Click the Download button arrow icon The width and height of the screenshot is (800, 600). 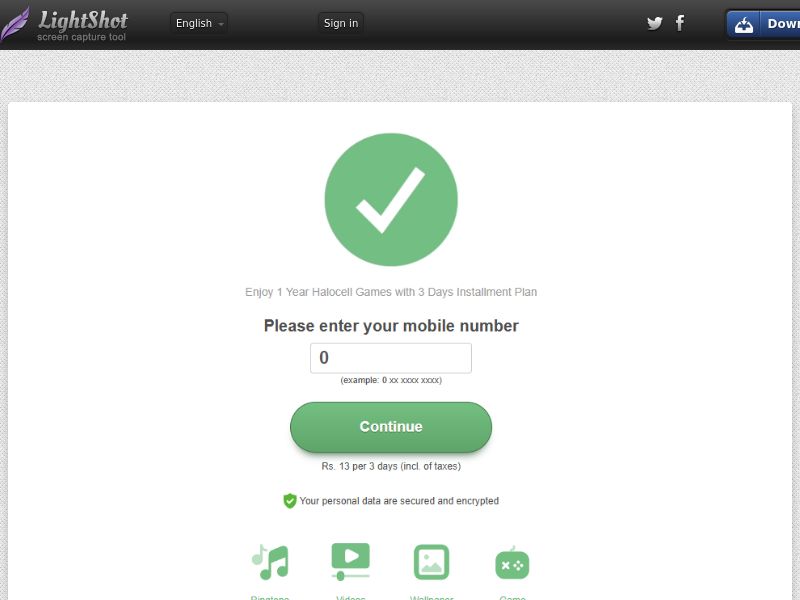point(743,24)
